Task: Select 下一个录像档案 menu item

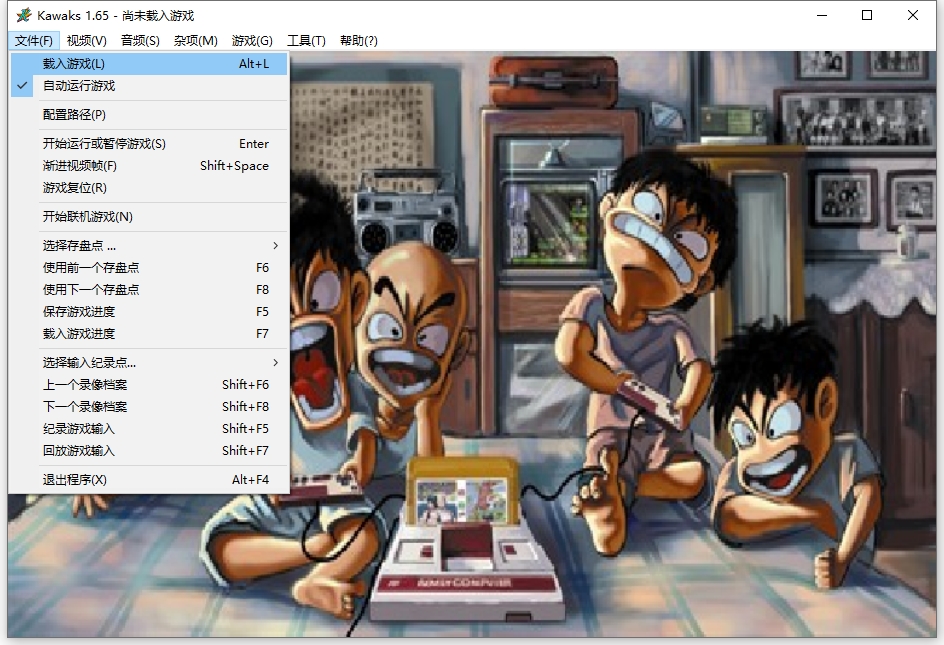Action: pyautogui.click(x=149, y=407)
